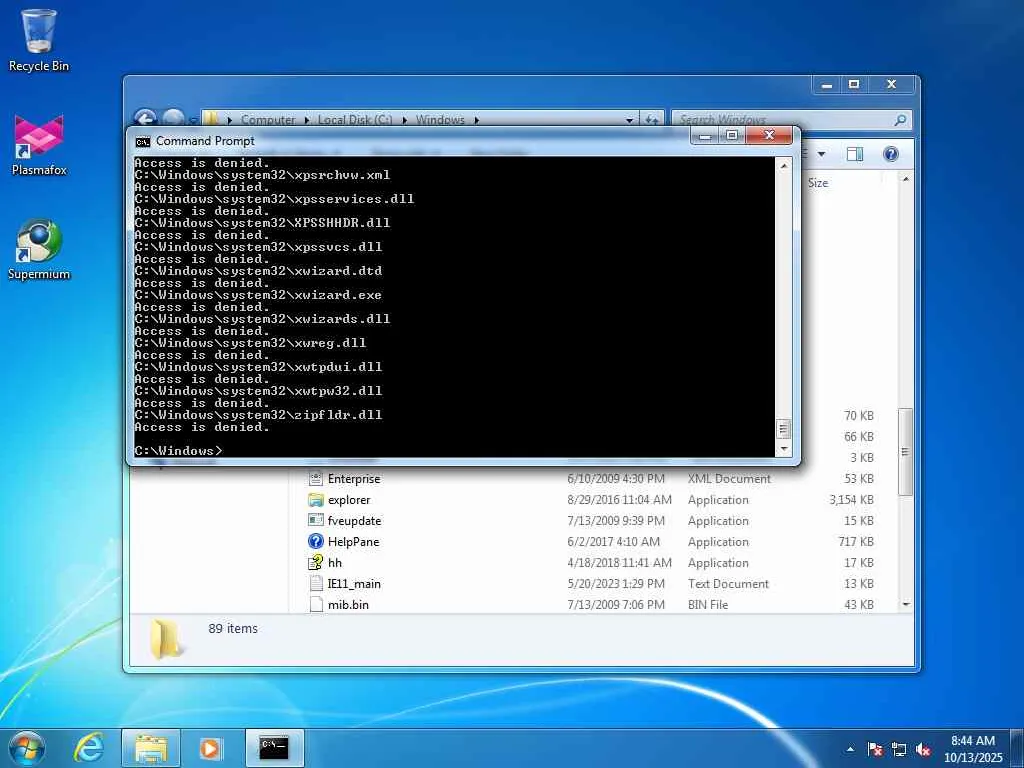Viewport: 1024px width, 768px height.
Task: Click Explorer file list scrollbar thumb
Action: [x=906, y=452]
